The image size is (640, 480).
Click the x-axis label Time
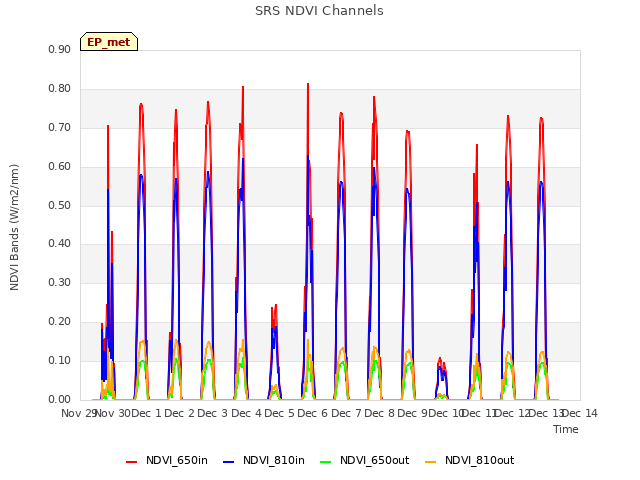tap(566, 429)
